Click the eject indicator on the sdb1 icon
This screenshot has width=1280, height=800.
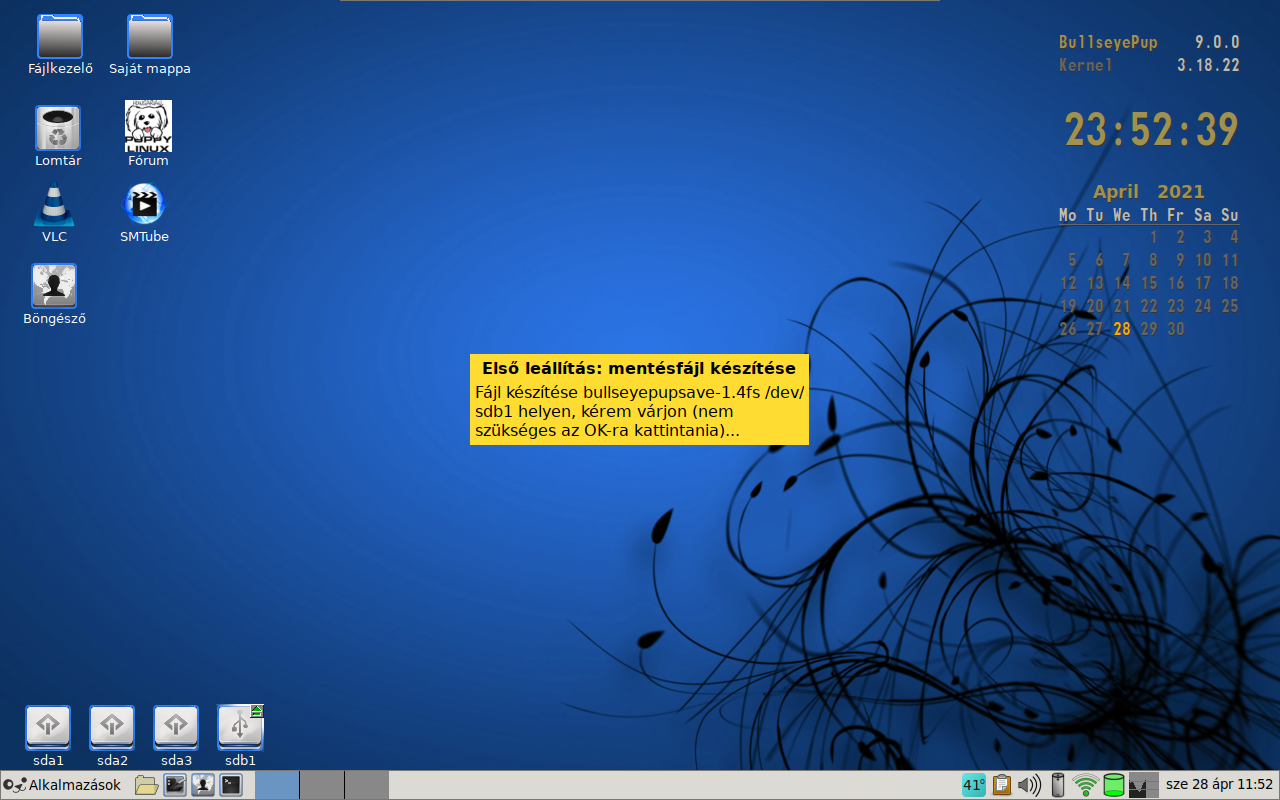[x=256, y=711]
